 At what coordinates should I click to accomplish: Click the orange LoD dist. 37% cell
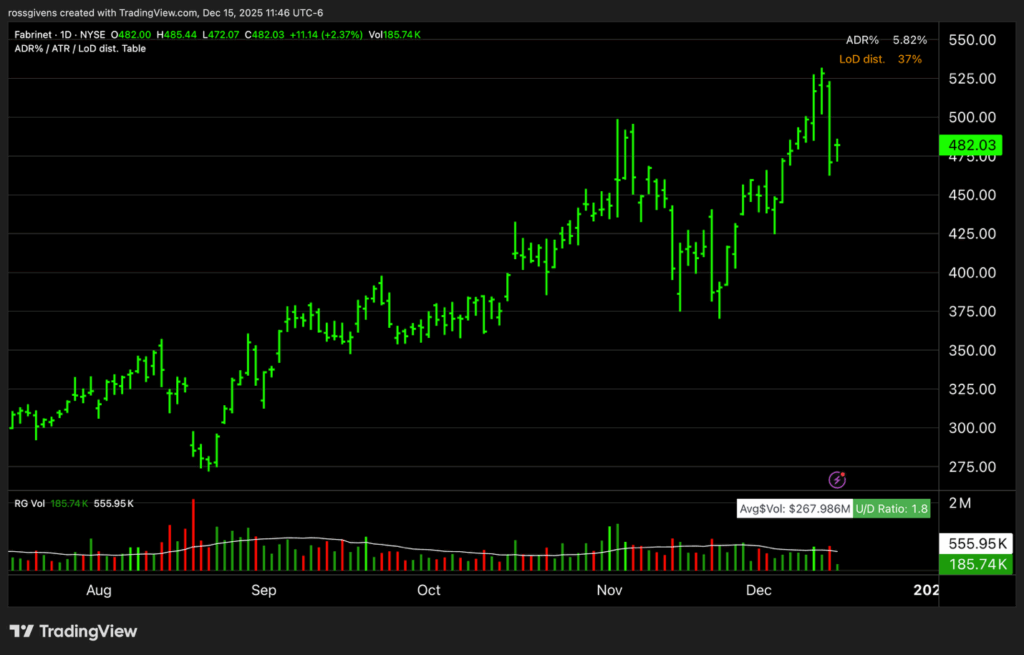coord(880,60)
